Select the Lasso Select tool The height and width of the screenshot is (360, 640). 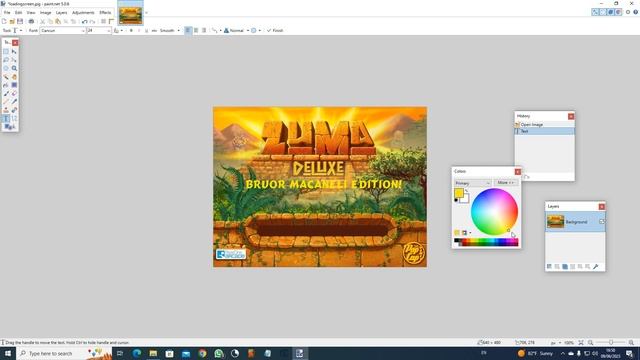(x=6, y=60)
